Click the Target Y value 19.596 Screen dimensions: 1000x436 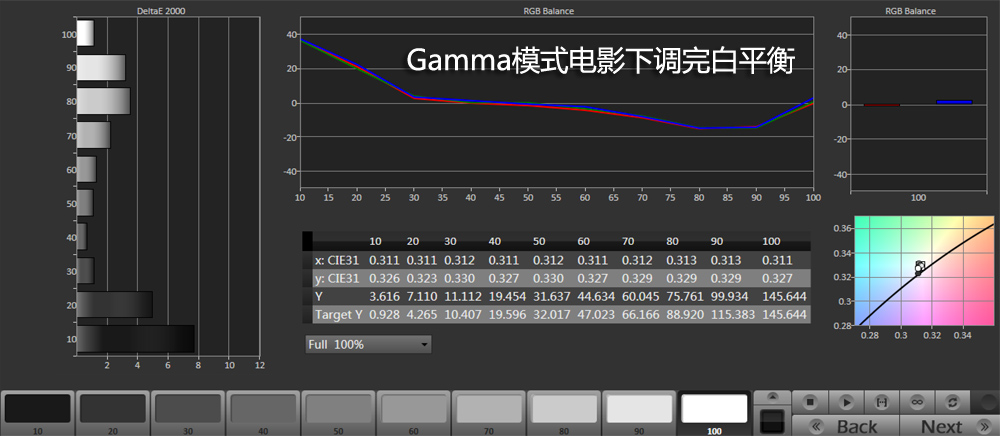[507, 314]
